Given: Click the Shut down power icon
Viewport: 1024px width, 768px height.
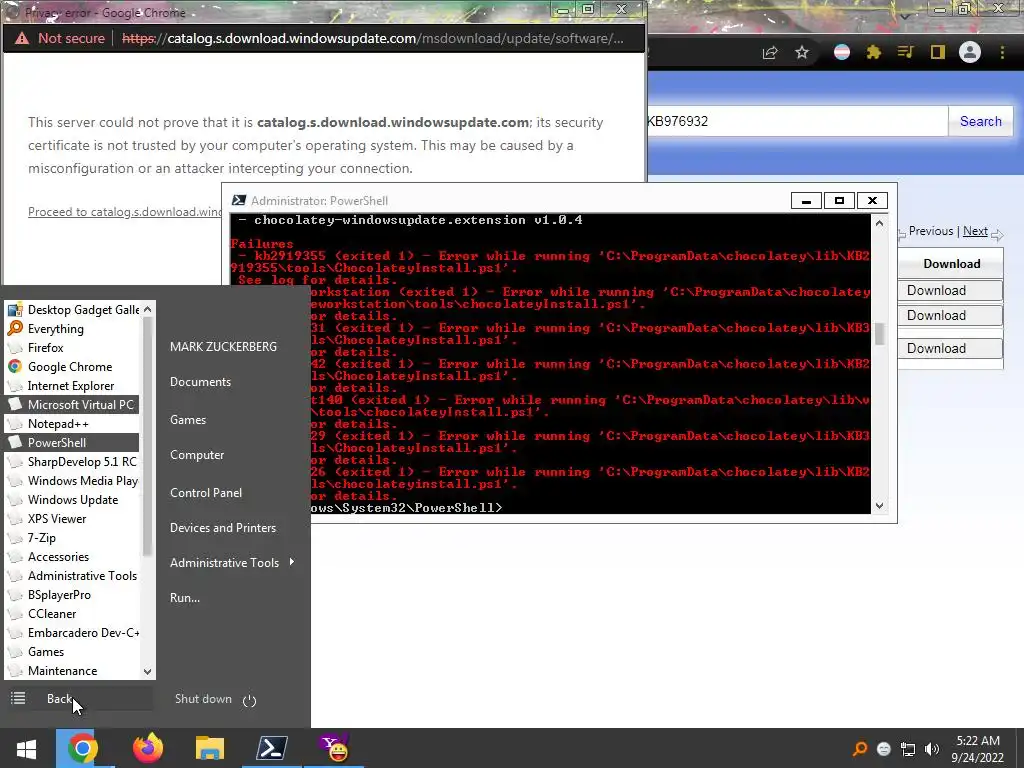Looking at the screenshot, I should click(x=249, y=700).
